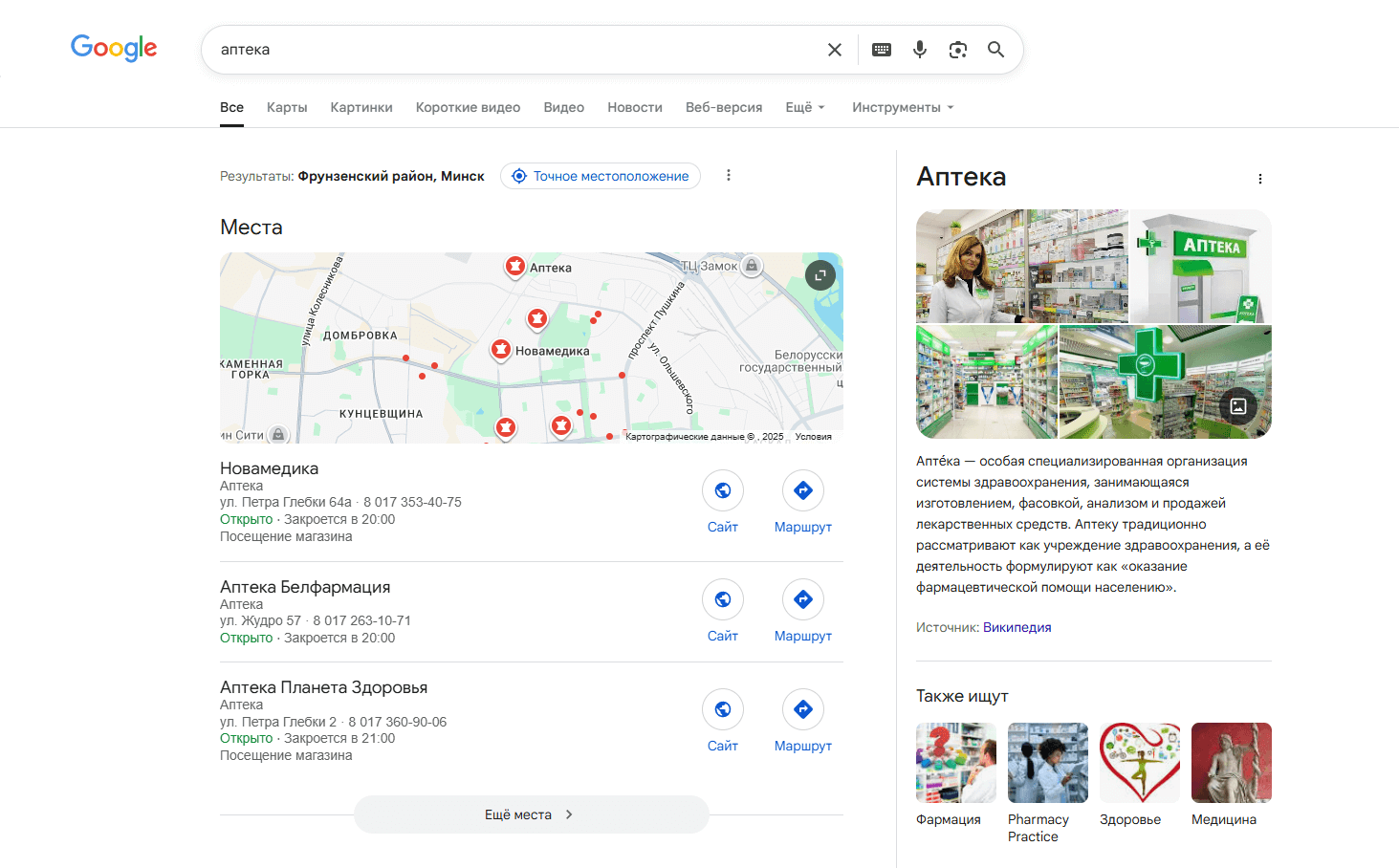Image resolution: width=1399 pixels, height=868 pixels.
Task: Get directions to Аптека Планета Здоровья
Action: tap(803, 709)
